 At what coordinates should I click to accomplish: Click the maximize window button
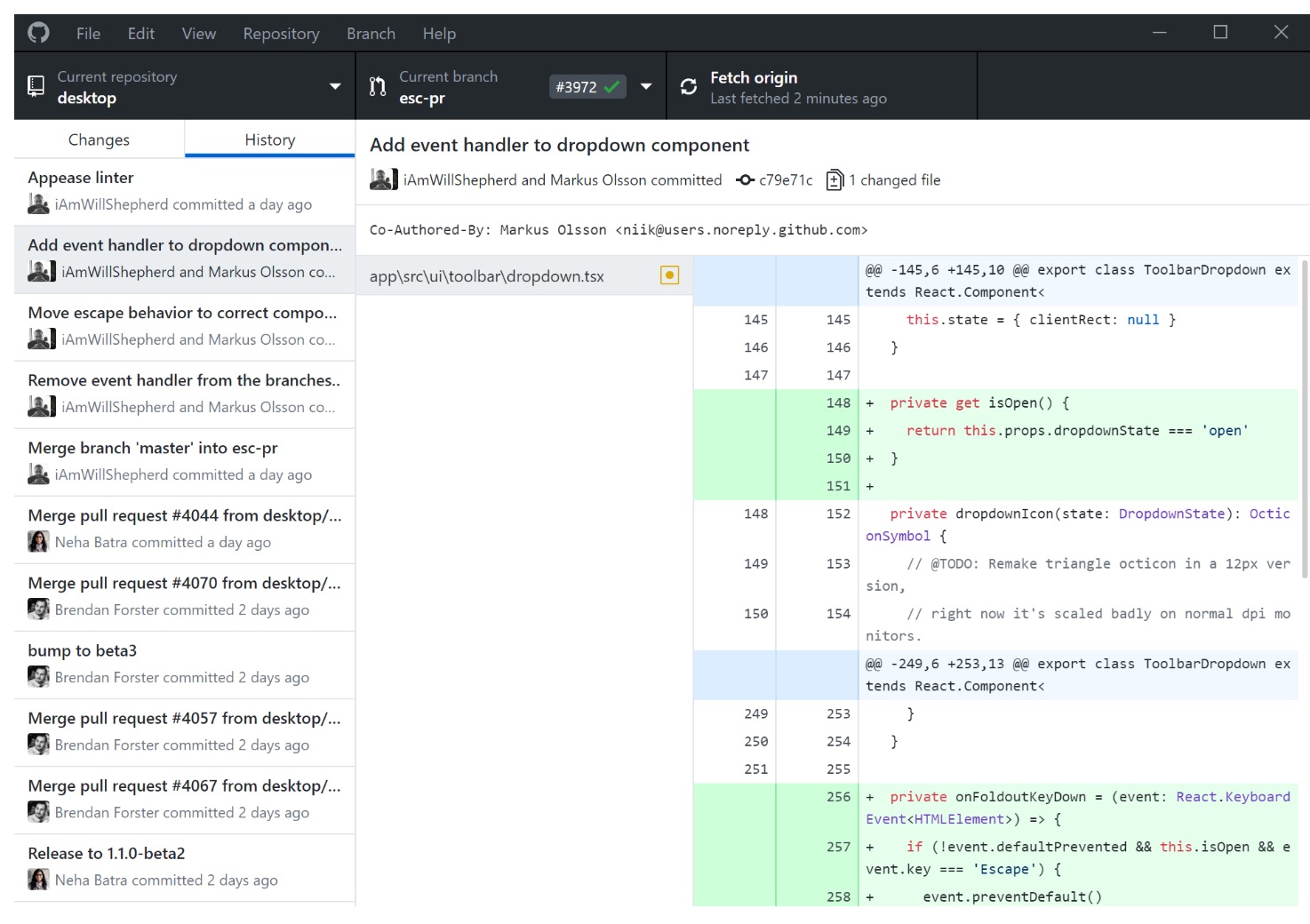click(1220, 33)
